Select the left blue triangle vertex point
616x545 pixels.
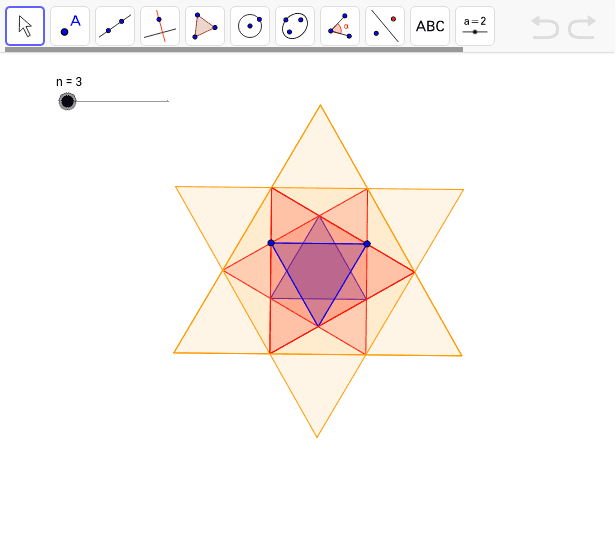pyautogui.click(x=271, y=243)
